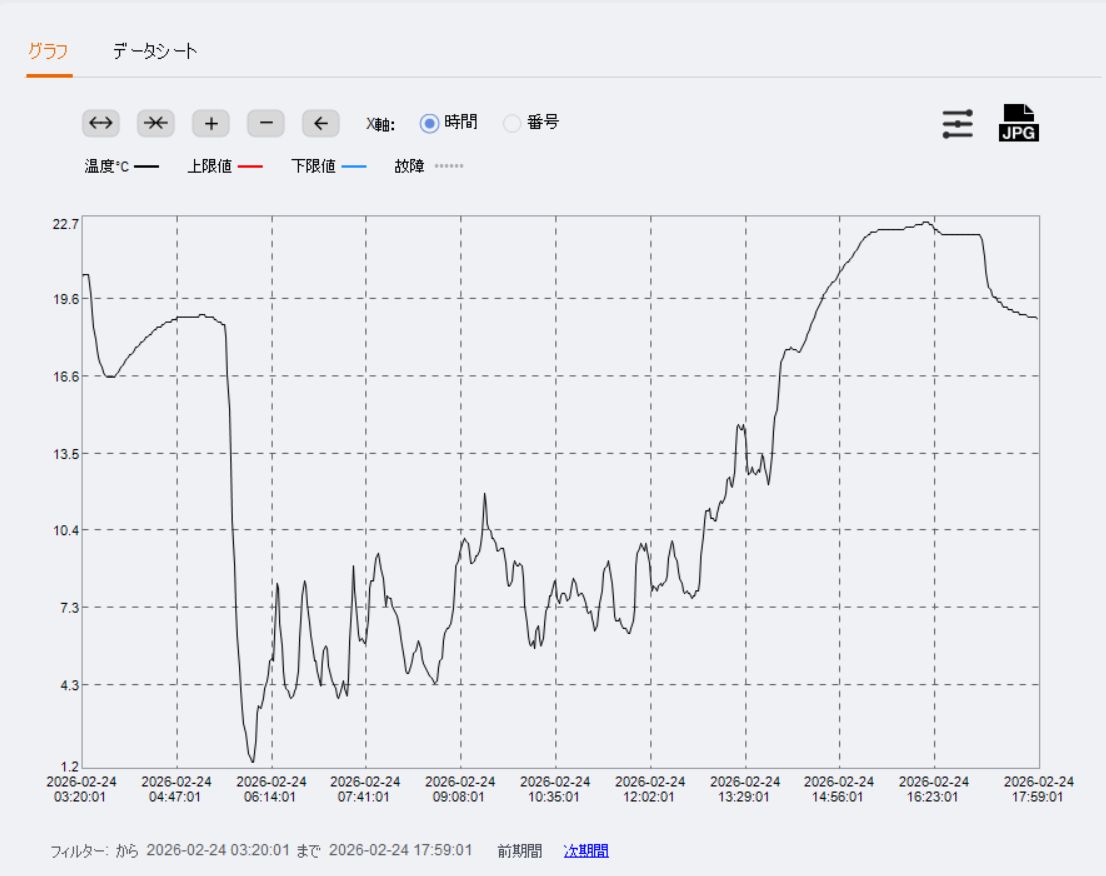
Task: Toggle the 故障 dotted legend entry
Action: pyautogui.click(x=428, y=166)
